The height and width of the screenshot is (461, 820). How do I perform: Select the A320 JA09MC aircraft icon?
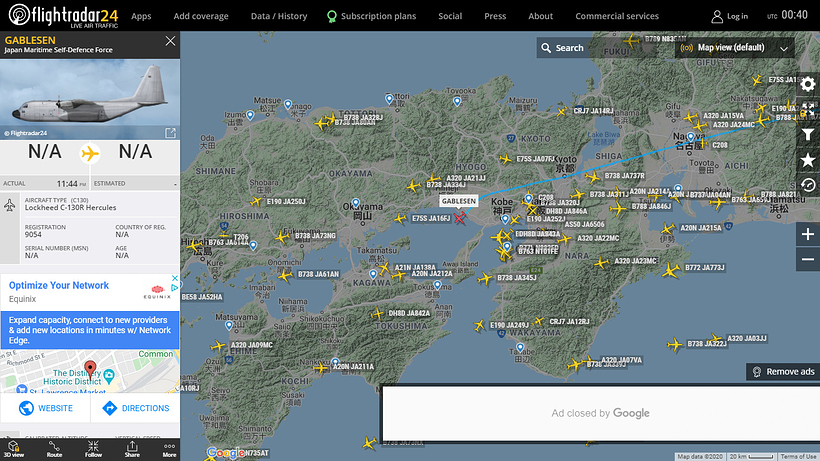(x=218, y=346)
